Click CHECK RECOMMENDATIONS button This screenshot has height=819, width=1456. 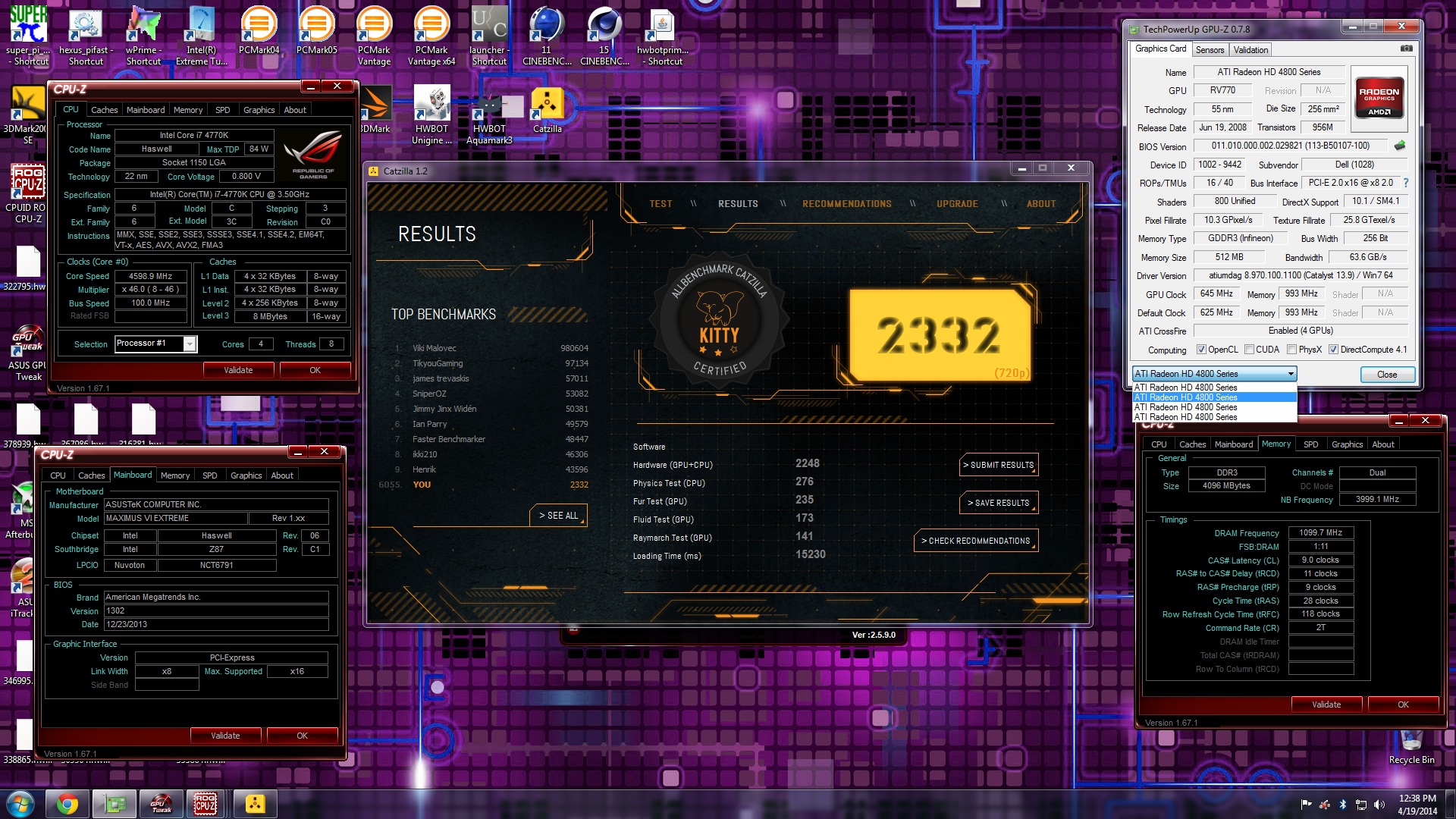click(x=976, y=541)
